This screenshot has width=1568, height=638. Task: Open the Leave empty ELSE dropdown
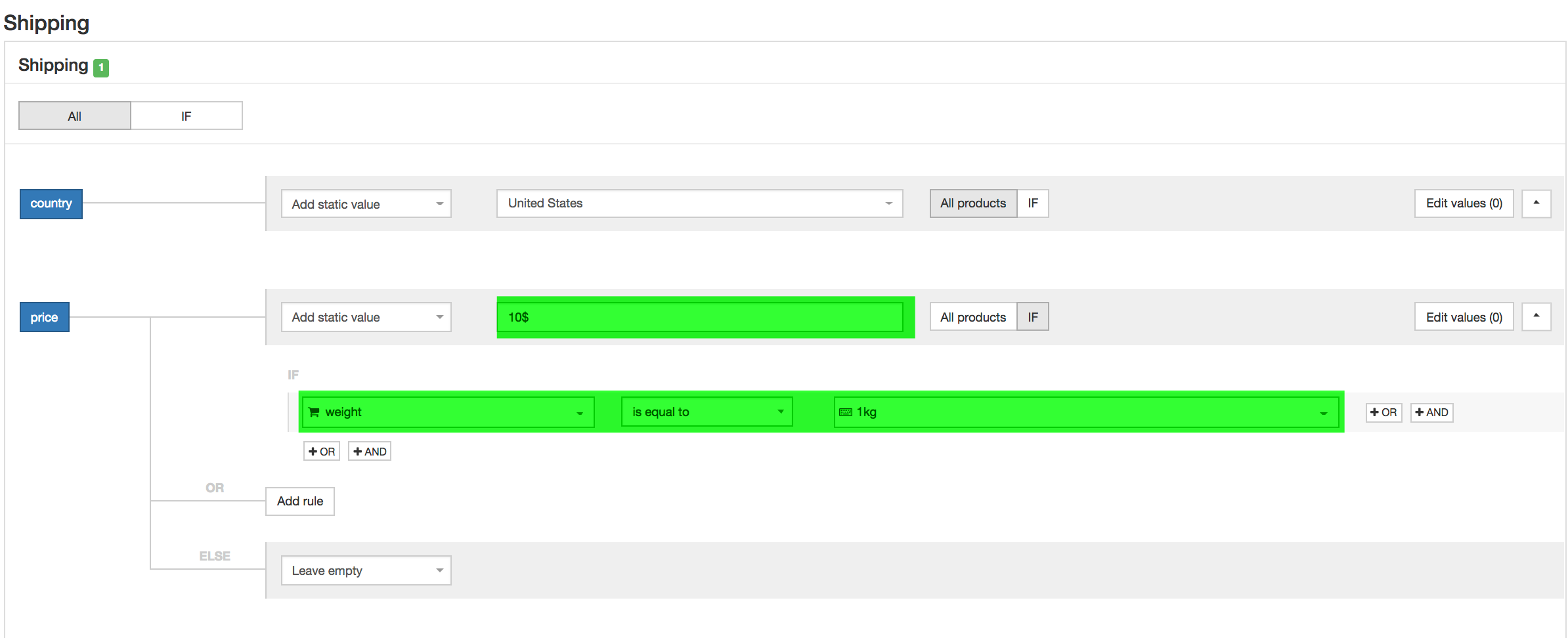click(366, 570)
